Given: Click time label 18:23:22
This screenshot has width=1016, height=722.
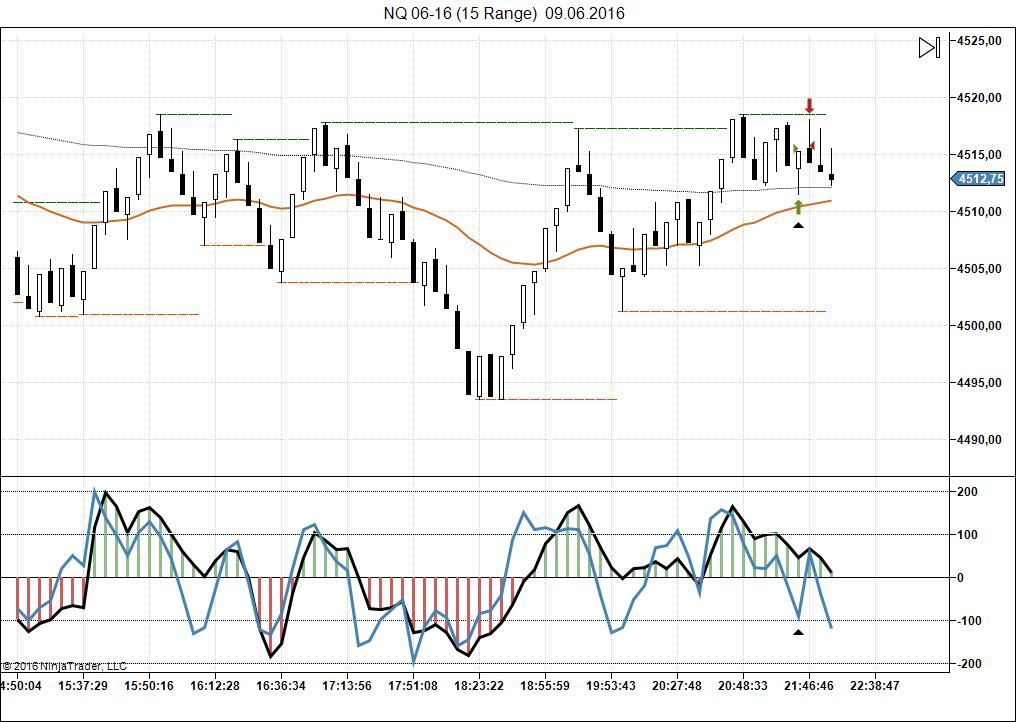Looking at the screenshot, I should pos(479,686).
